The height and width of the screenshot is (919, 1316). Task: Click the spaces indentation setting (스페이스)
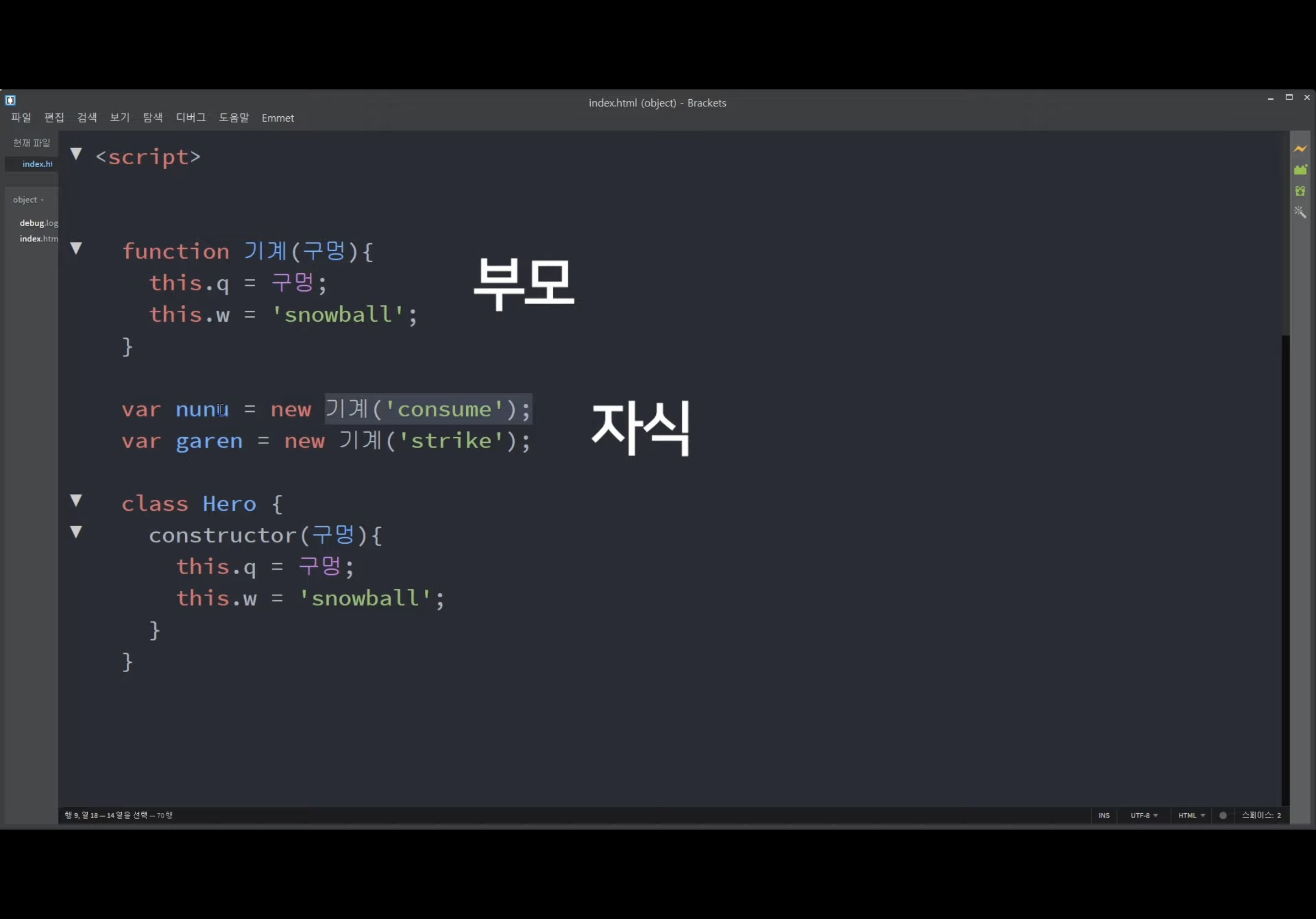point(1260,815)
